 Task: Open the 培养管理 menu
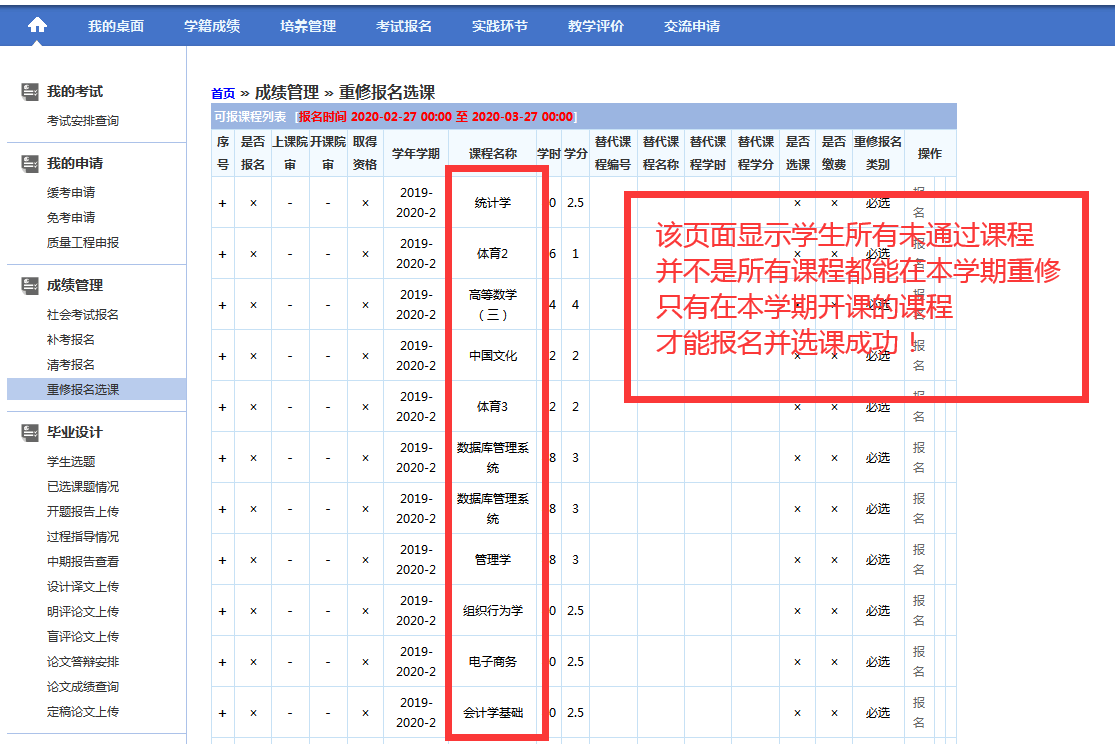[308, 26]
